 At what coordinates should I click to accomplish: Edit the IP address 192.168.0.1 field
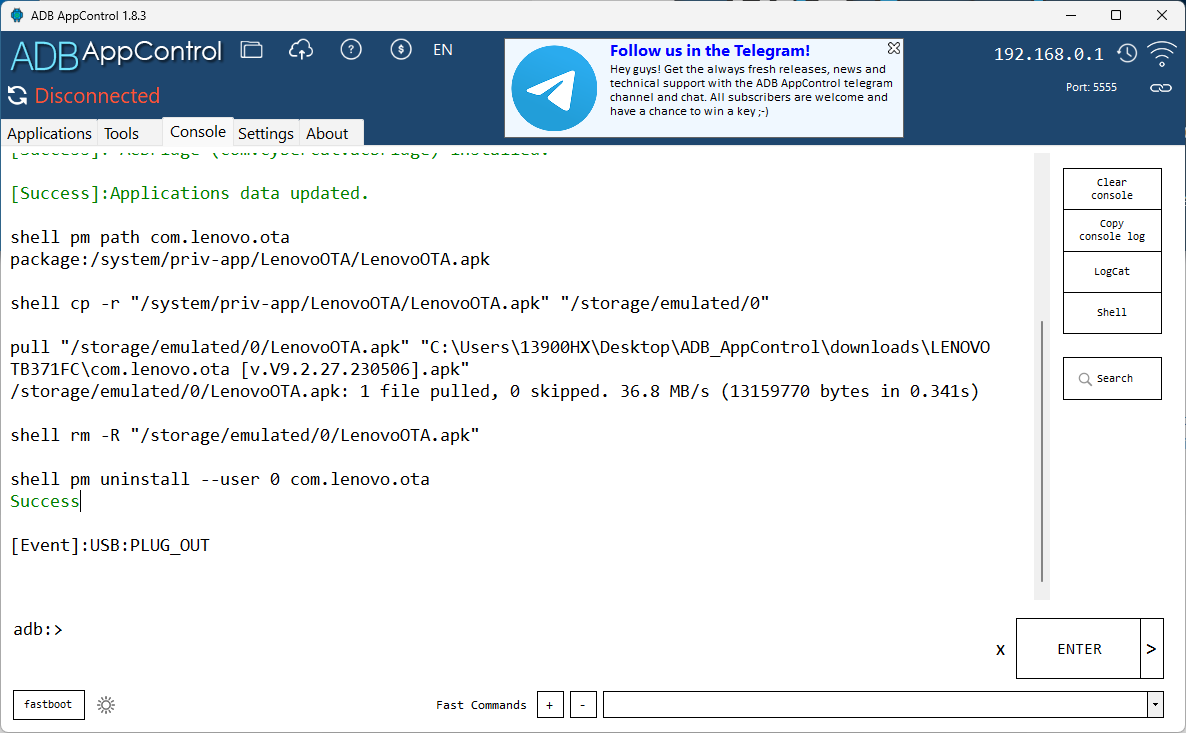pyautogui.click(x=1048, y=54)
